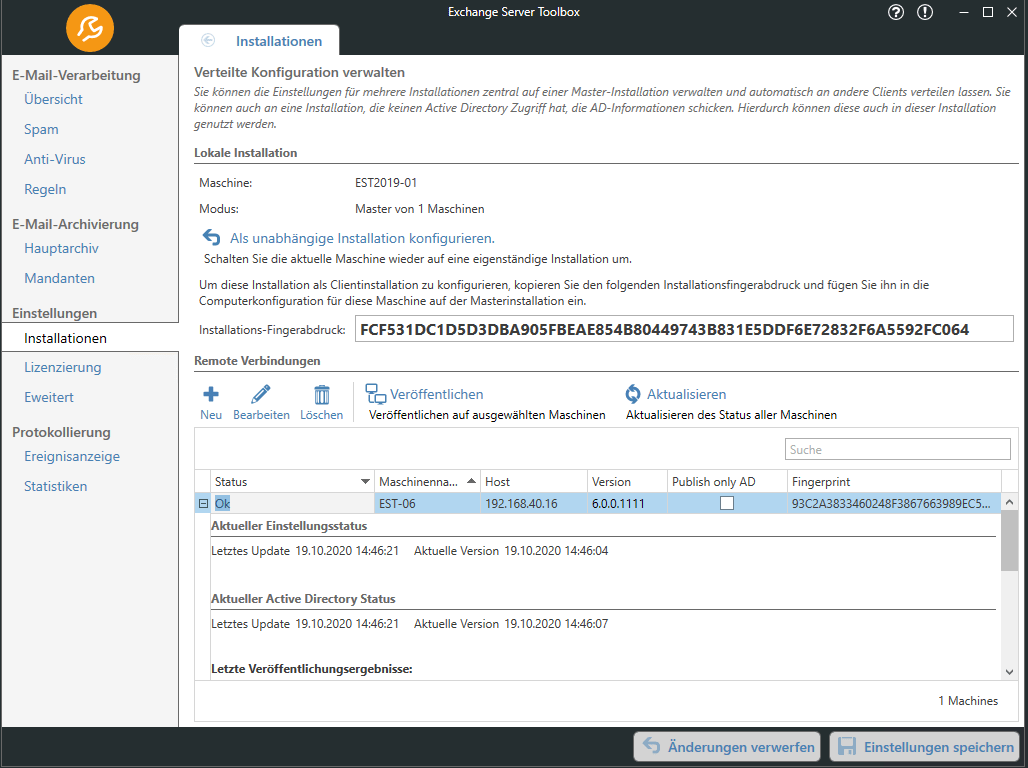Open Ereignisanzeige under Protokollierung
Viewport: 1028px width, 768px height.
pos(72,456)
